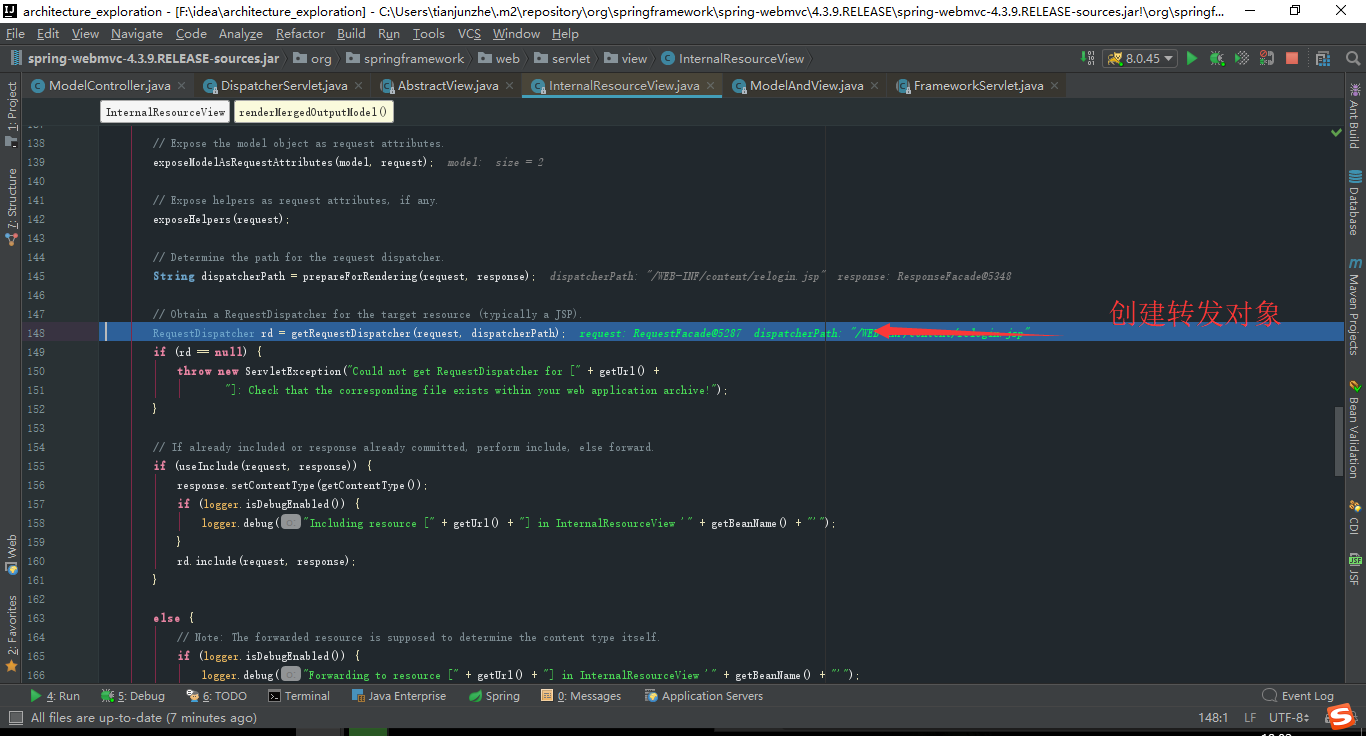Viewport: 1366px width, 736px height.
Task: Run with coverage using the mesh arrow icon
Action: 1241,59
